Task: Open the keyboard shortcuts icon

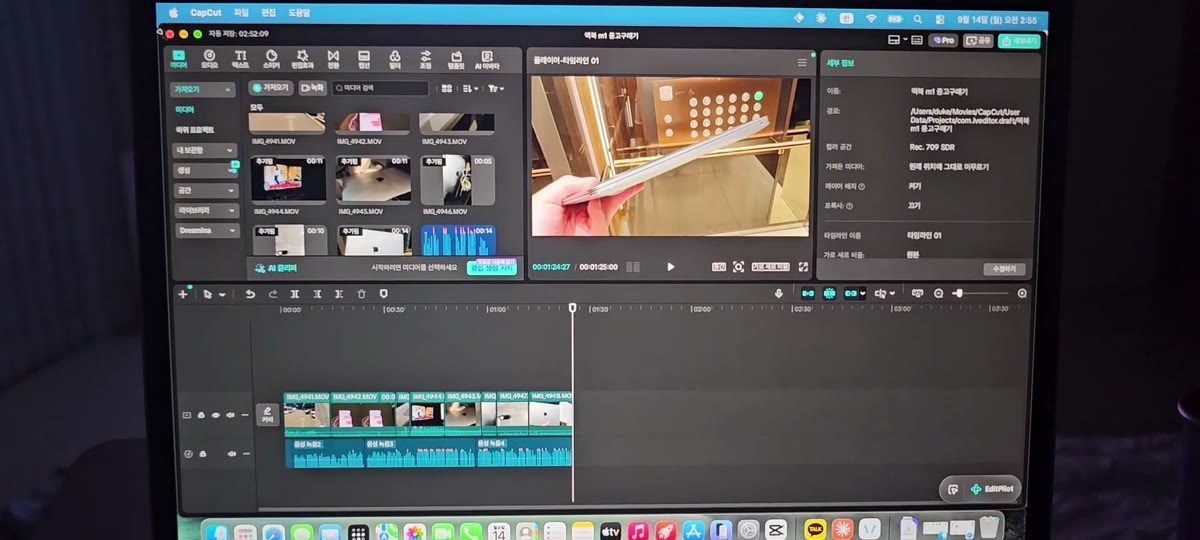Action: click(917, 40)
